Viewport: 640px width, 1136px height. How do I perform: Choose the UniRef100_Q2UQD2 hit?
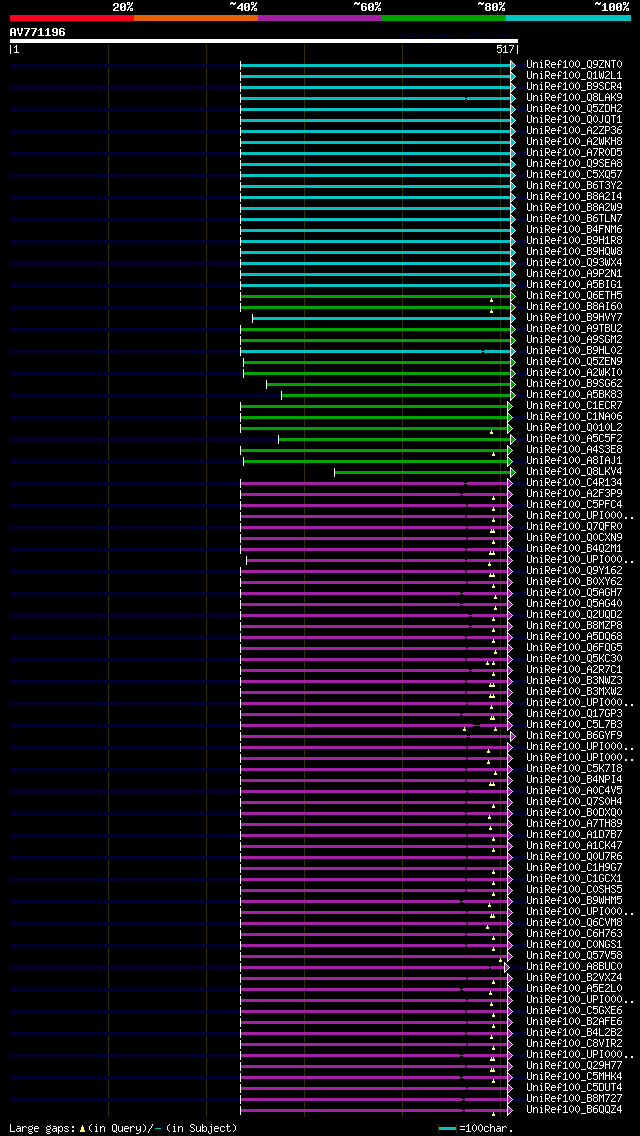(x=574, y=614)
